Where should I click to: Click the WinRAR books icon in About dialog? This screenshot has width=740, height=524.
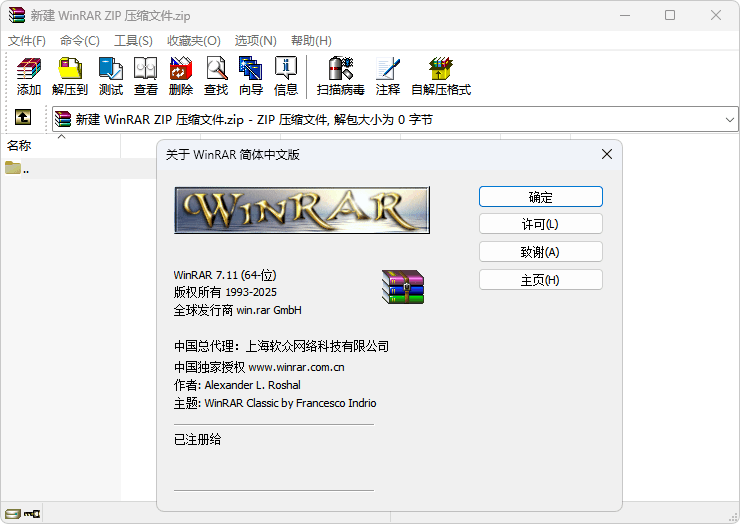pyautogui.click(x=403, y=287)
